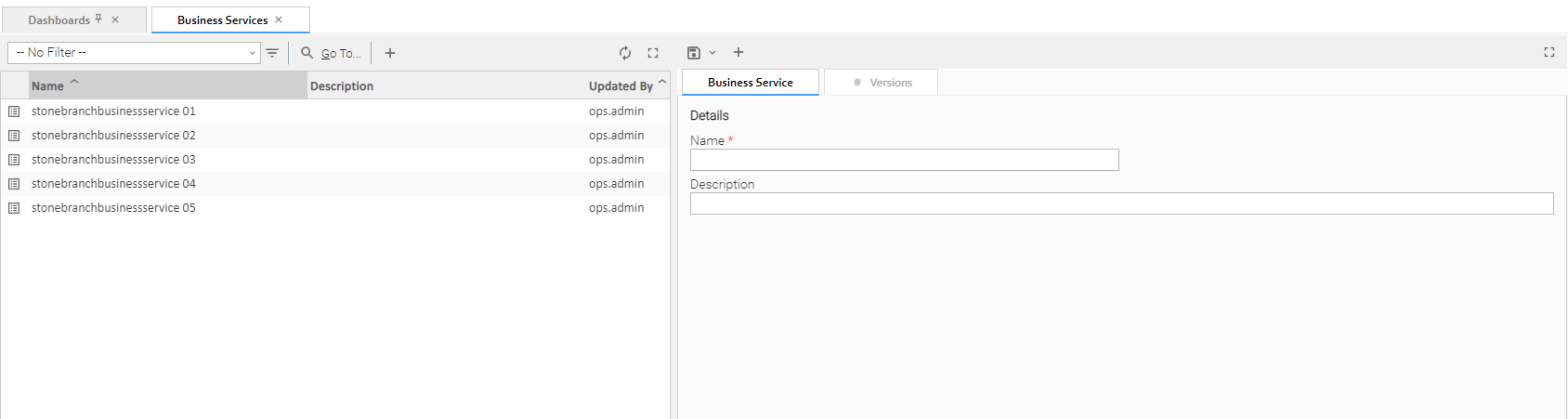Close the Business Services tab
Image resolution: width=1568 pixels, height=419 pixels.
(x=279, y=20)
